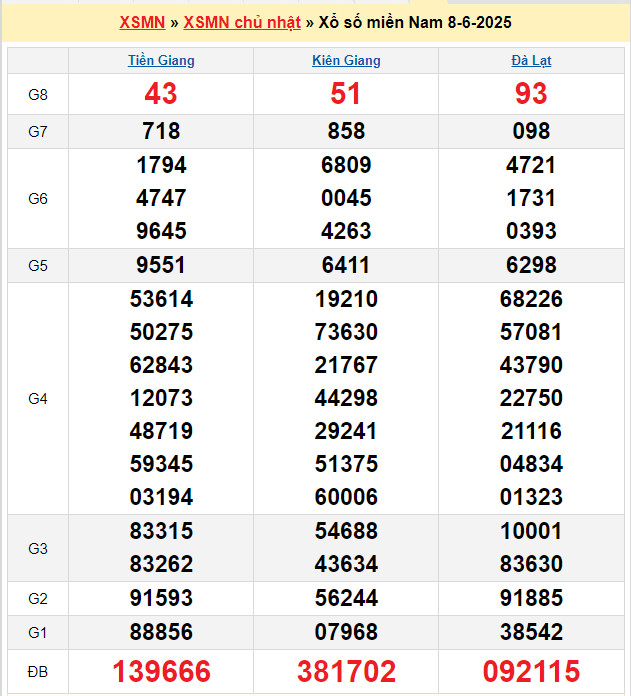Click the special prize 139666
The width and height of the screenshot is (631, 696).
tap(161, 671)
